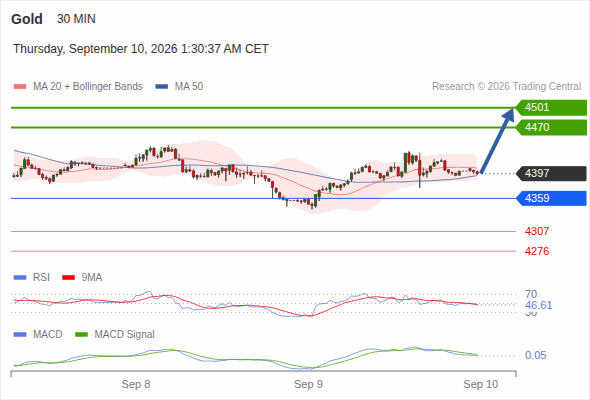Select the blue 4359 pivot tag
The image size is (590, 400).
551,198
